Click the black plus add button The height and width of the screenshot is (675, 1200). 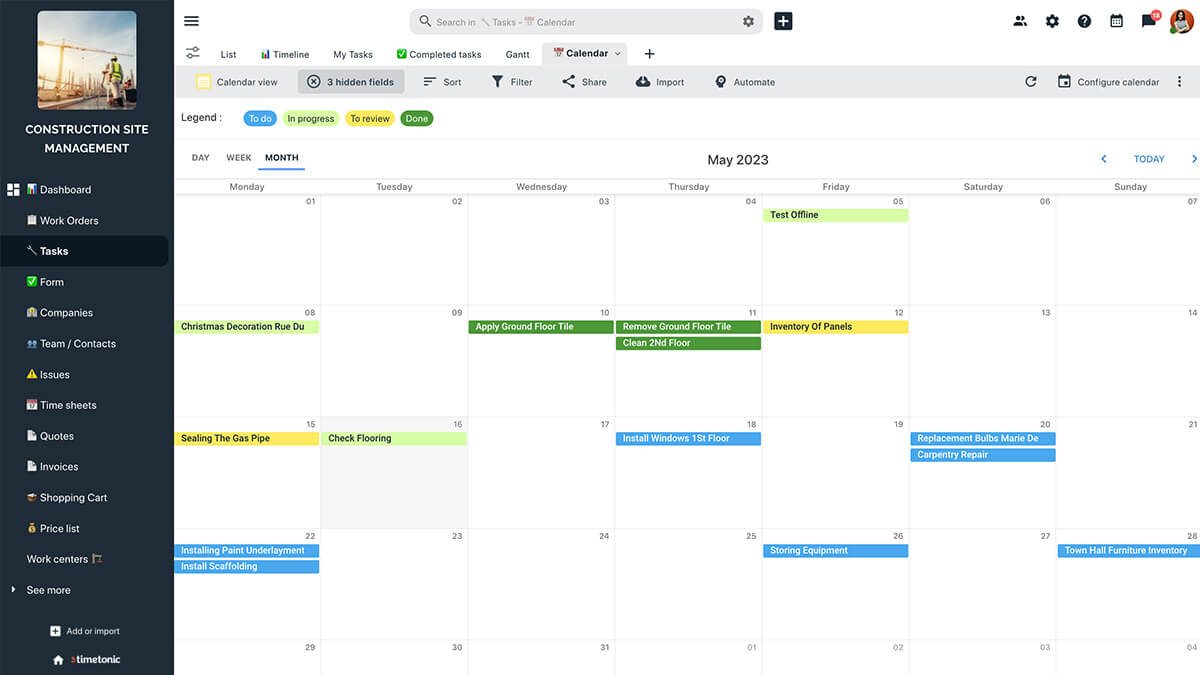coord(783,21)
